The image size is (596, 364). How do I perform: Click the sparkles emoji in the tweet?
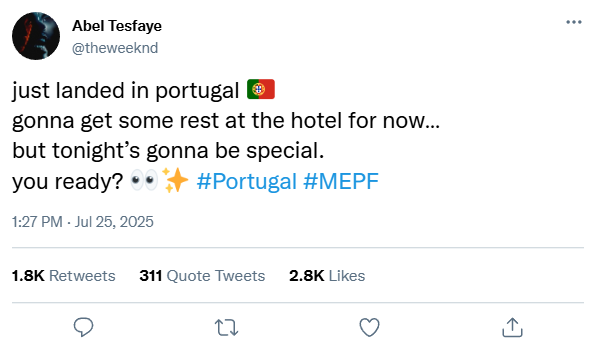[x=175, y=180]
